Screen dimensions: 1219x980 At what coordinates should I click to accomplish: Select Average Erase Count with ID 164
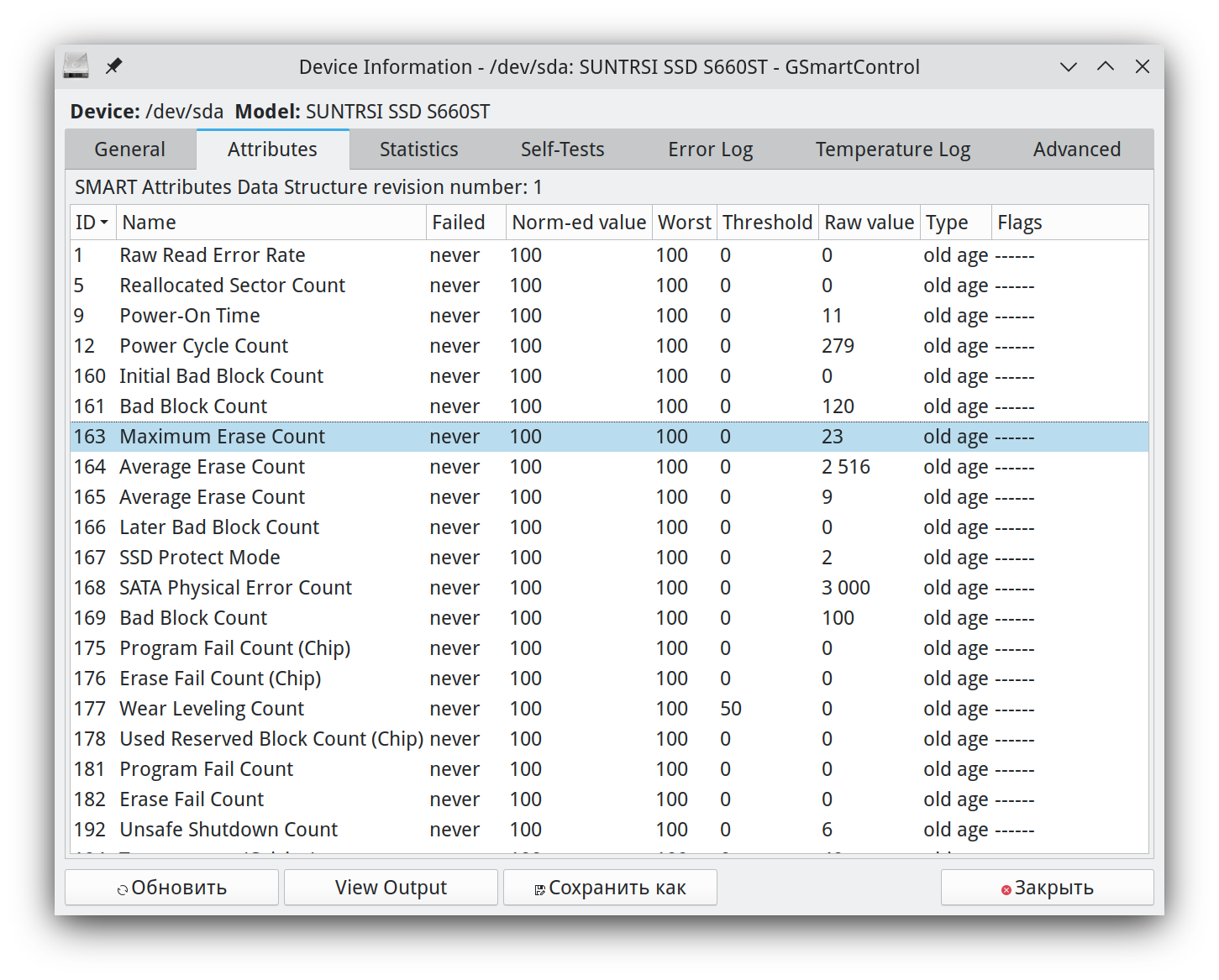pyautogui.click(x=609, y=467)
